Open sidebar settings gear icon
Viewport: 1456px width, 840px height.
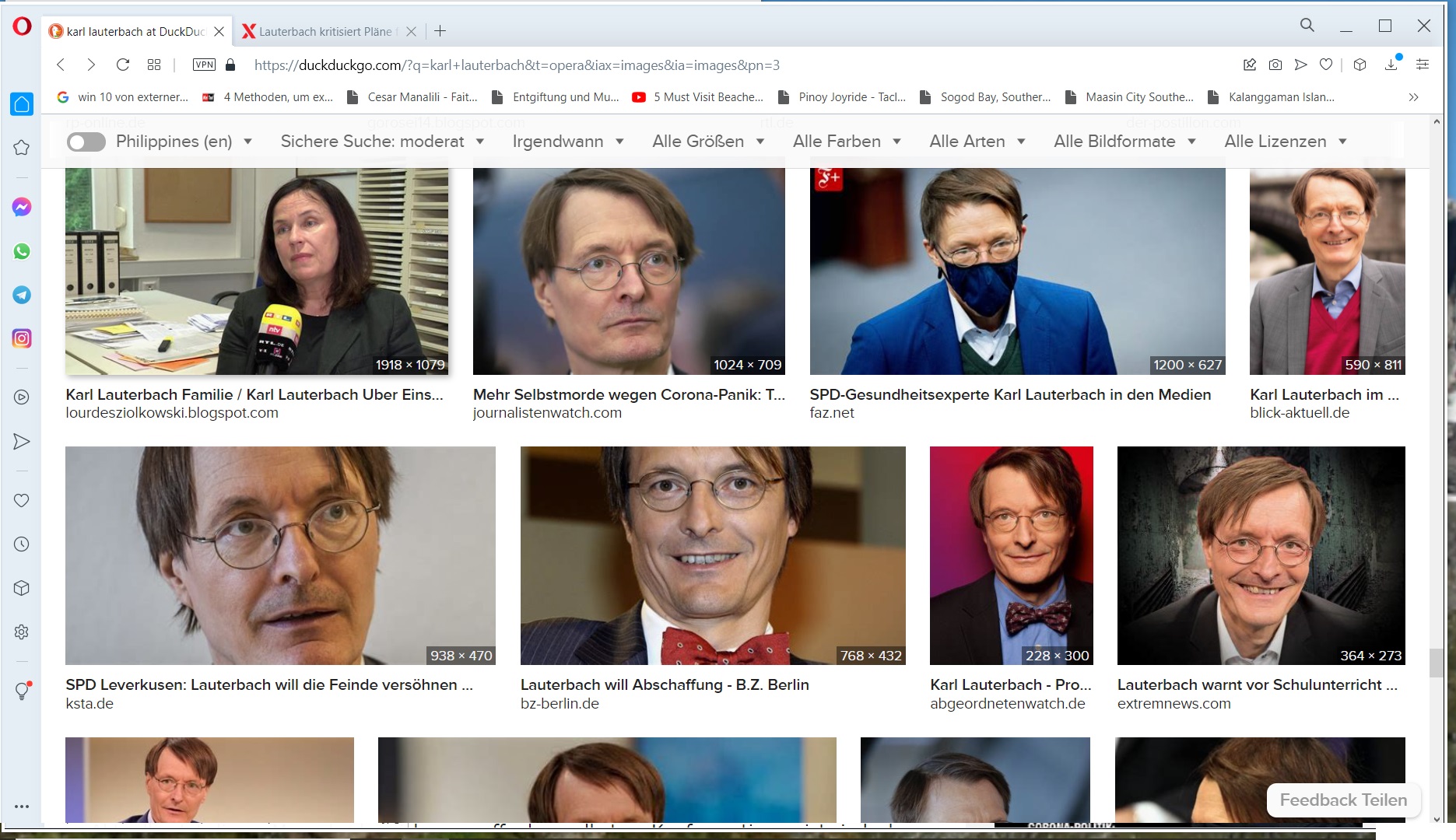(x=22, y=632)
